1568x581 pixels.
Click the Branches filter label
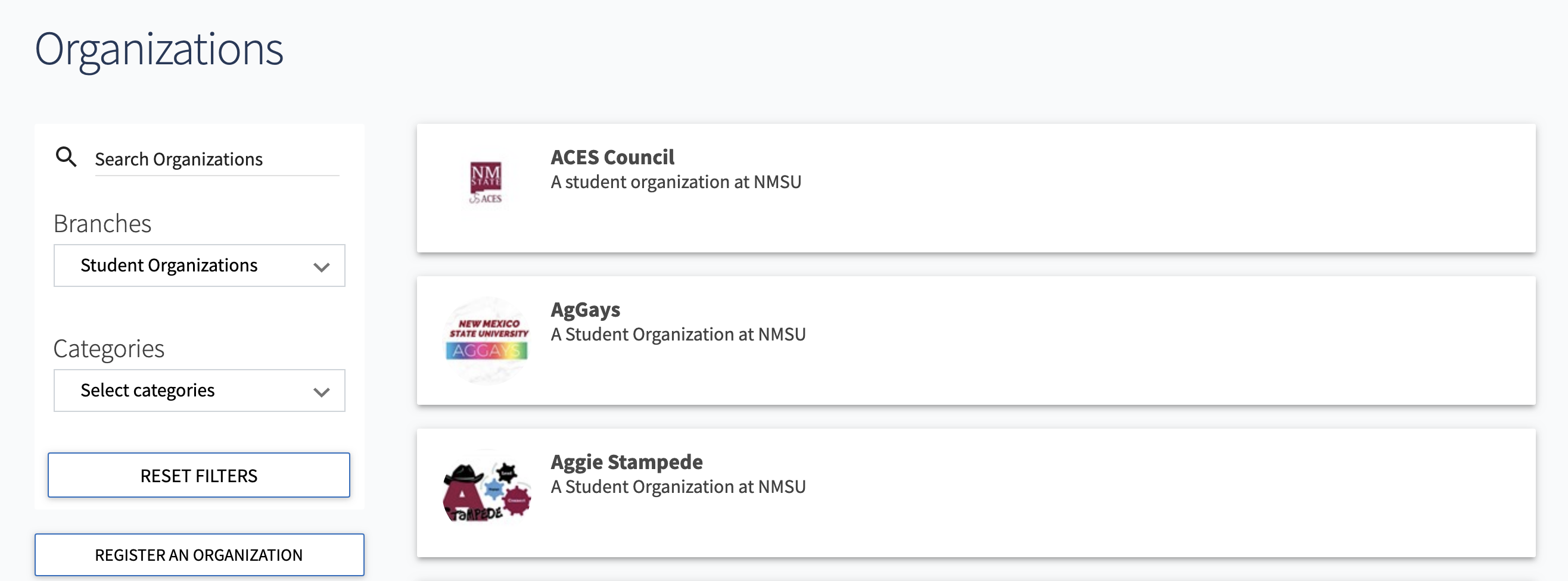click(x=102, y=223)
